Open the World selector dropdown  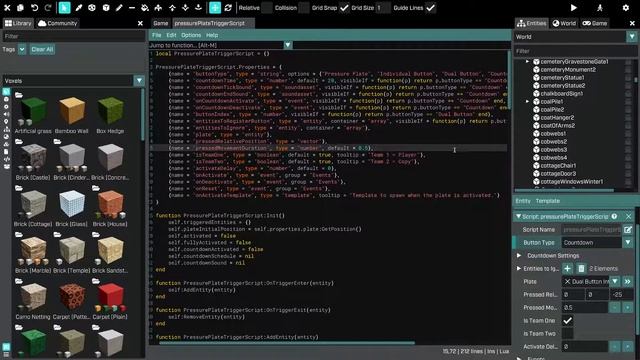(632, 37)
